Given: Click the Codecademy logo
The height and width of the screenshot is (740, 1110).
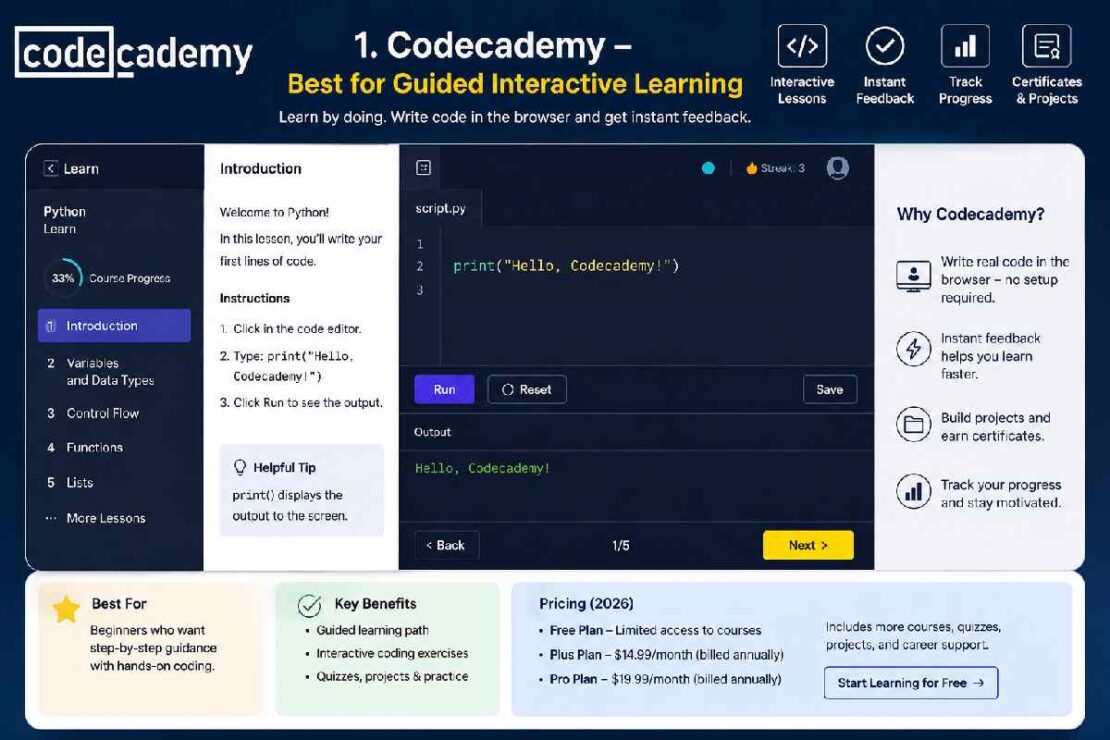Looking at the screenshot, I should point(134,52).
